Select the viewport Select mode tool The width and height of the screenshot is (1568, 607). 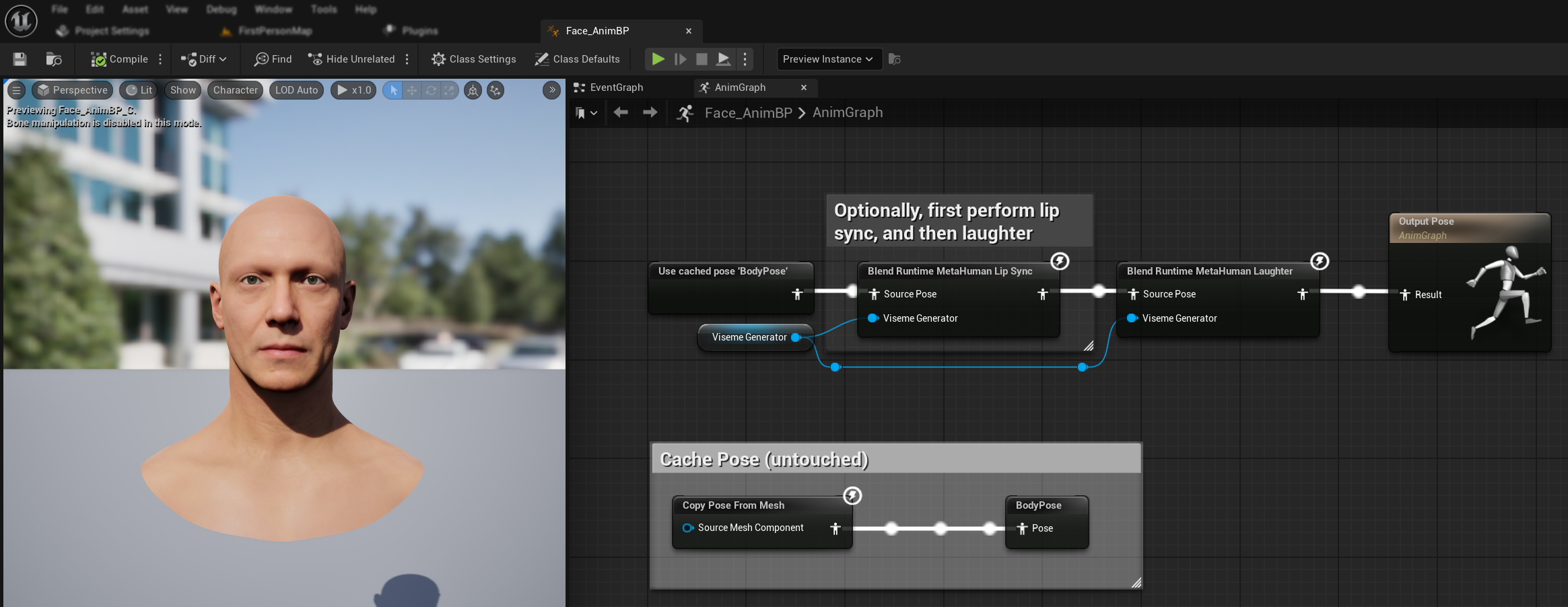pos(393,90)
